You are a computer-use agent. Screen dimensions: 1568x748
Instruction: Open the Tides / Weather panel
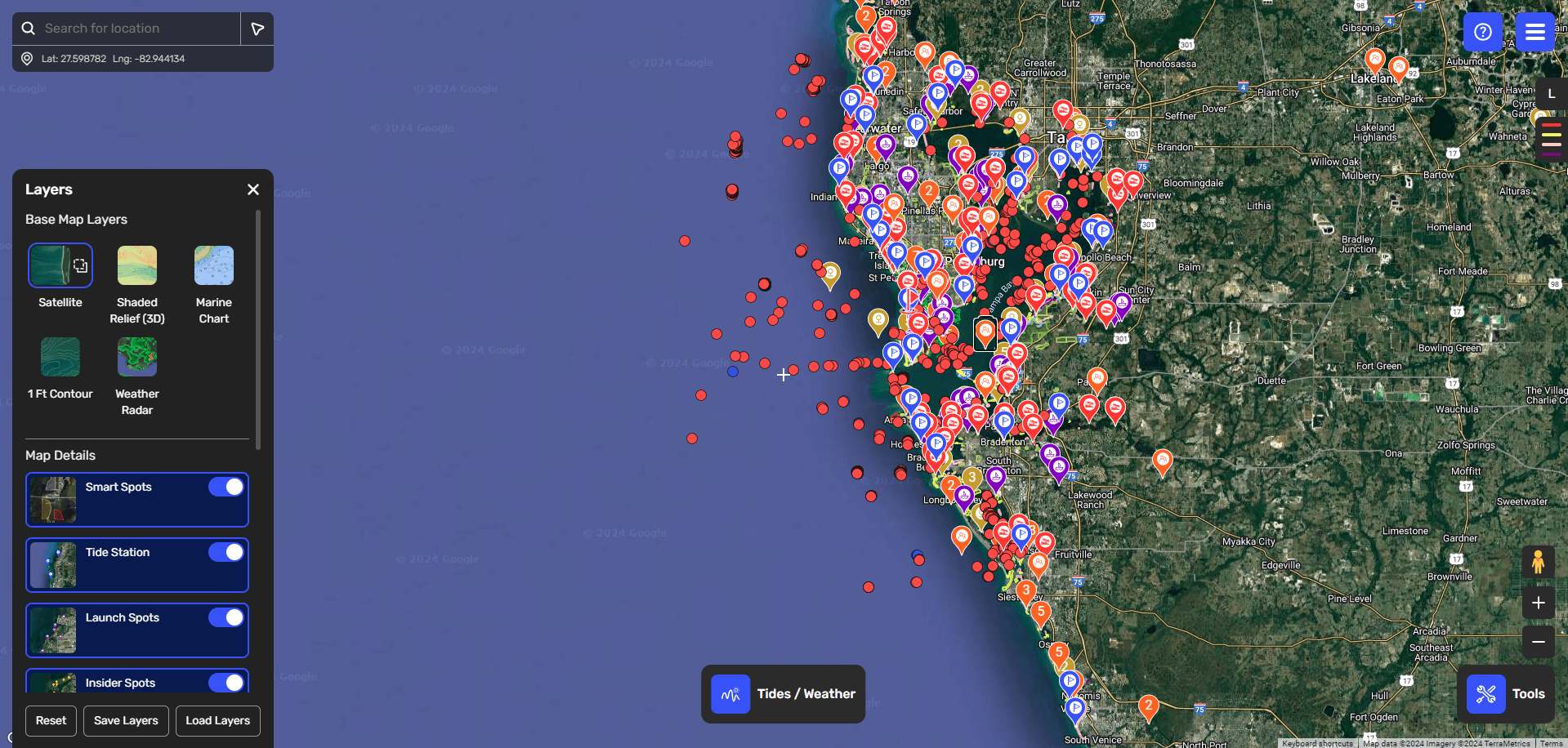tap(782, 693)
